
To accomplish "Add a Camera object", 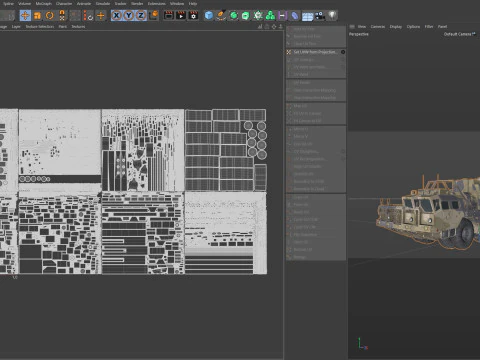I will 320,16.
